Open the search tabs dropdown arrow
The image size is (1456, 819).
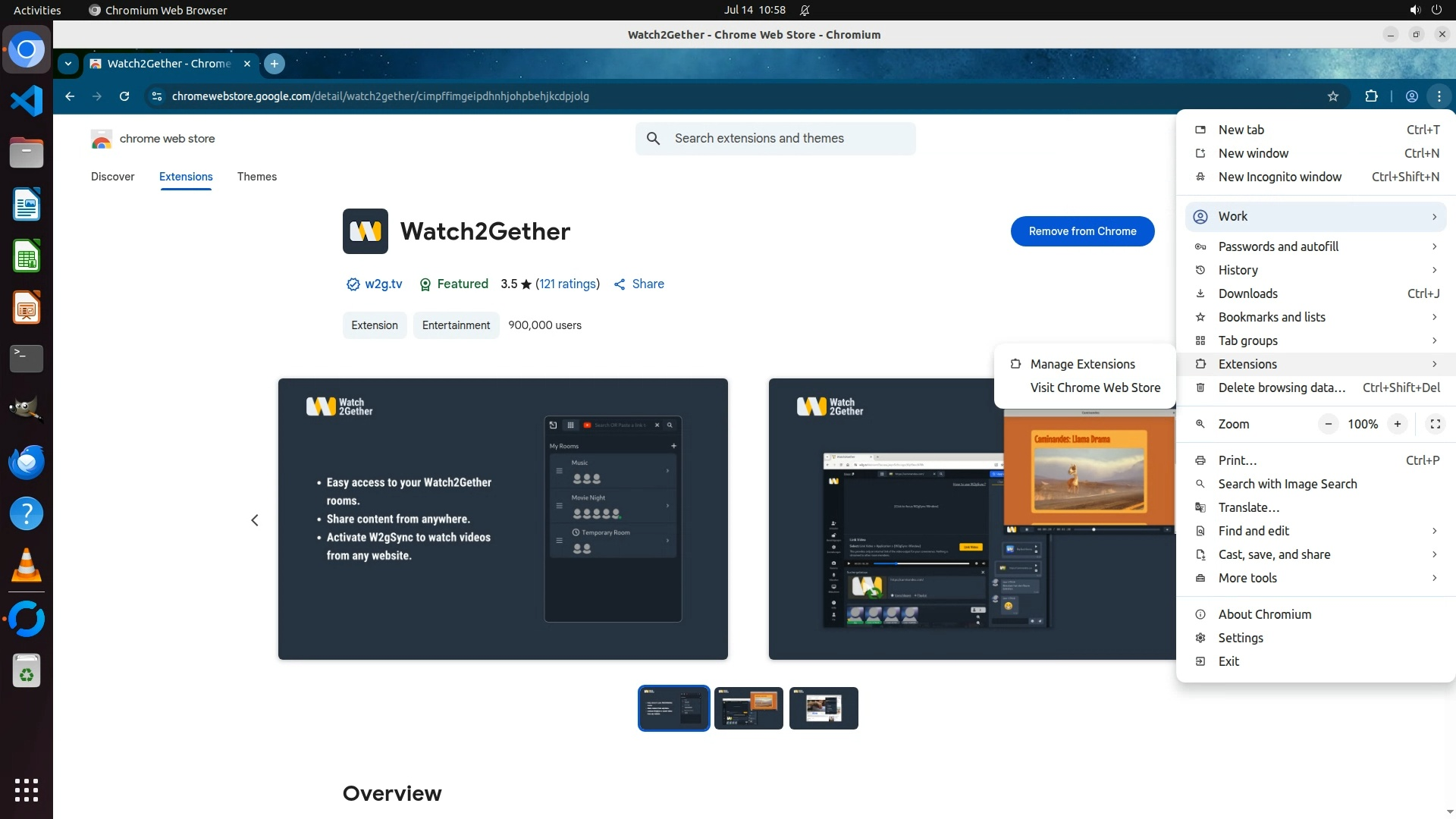(x=68, y=64)
